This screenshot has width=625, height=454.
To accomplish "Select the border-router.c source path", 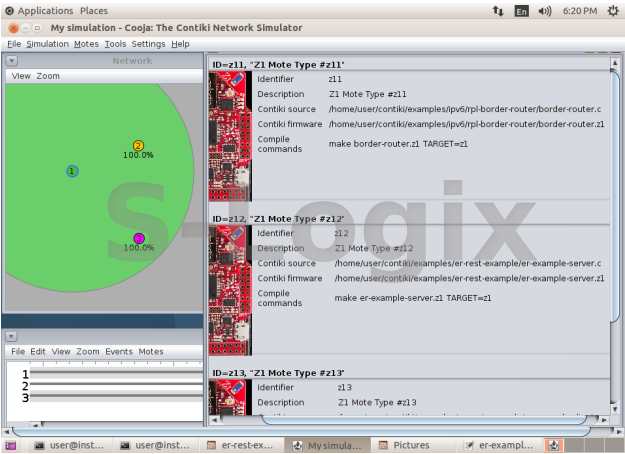I will coord(465,109).
